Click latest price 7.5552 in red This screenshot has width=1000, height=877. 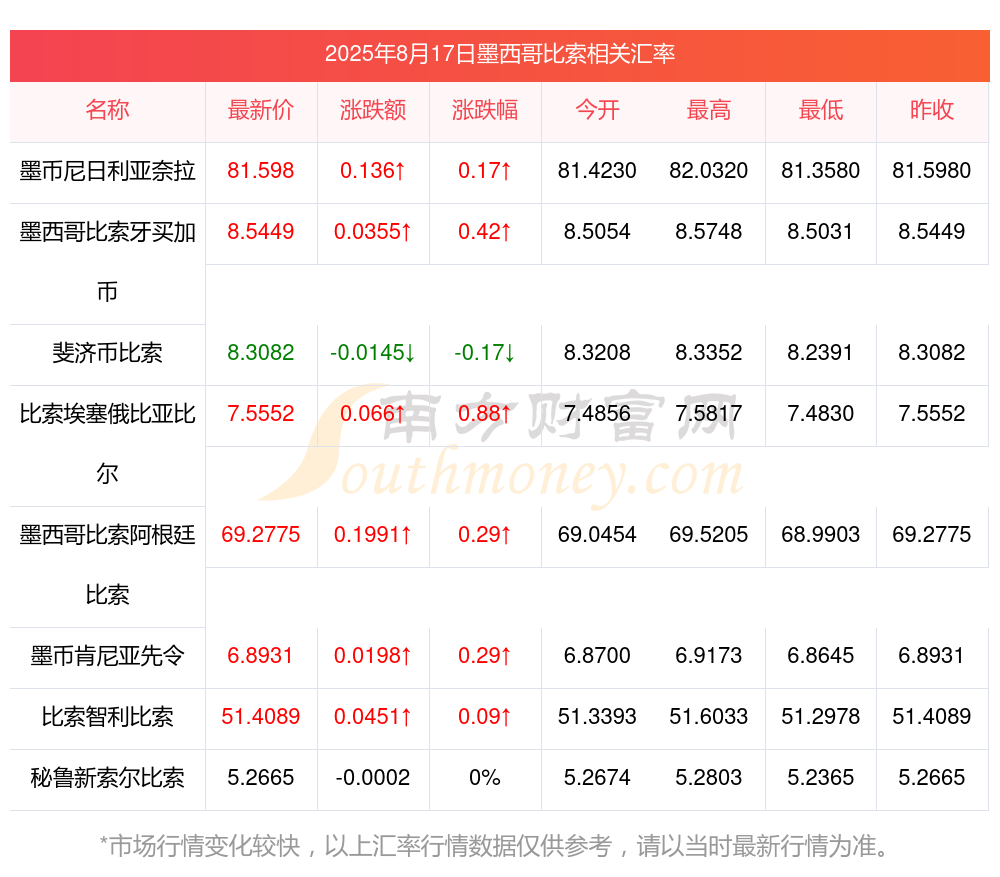260,414
